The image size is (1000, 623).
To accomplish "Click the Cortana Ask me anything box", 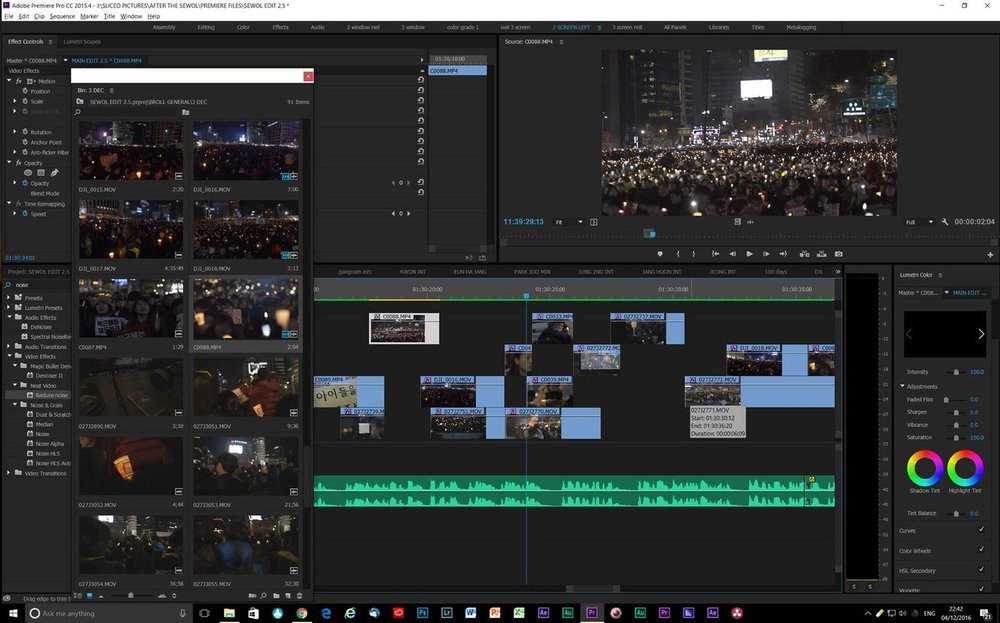I will [x=108, y=613].
